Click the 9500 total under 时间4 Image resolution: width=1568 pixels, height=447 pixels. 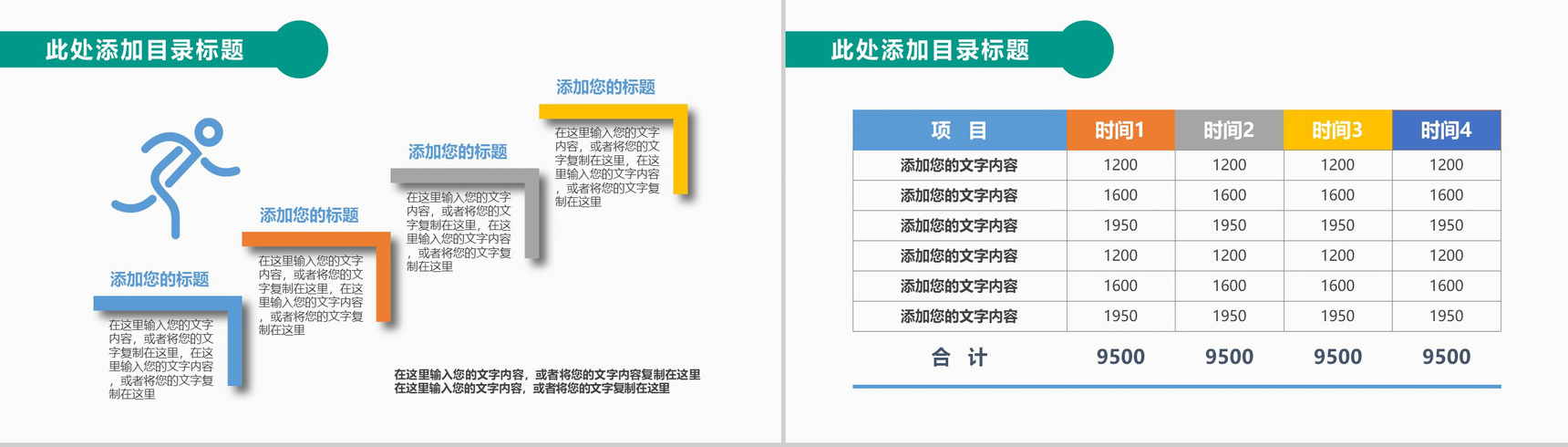tap(1446, 357)
